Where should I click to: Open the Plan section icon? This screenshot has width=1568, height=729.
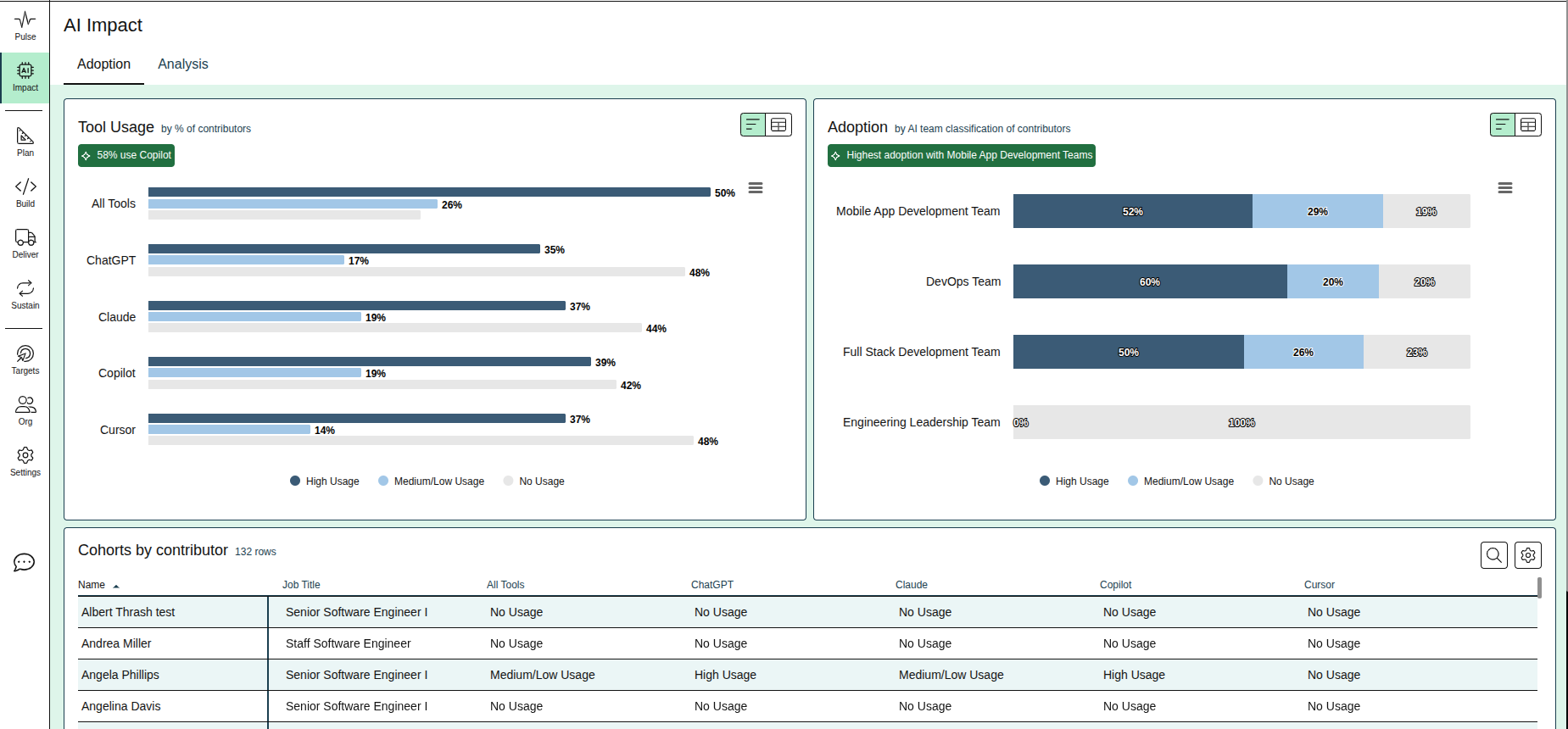coord(25,142)
